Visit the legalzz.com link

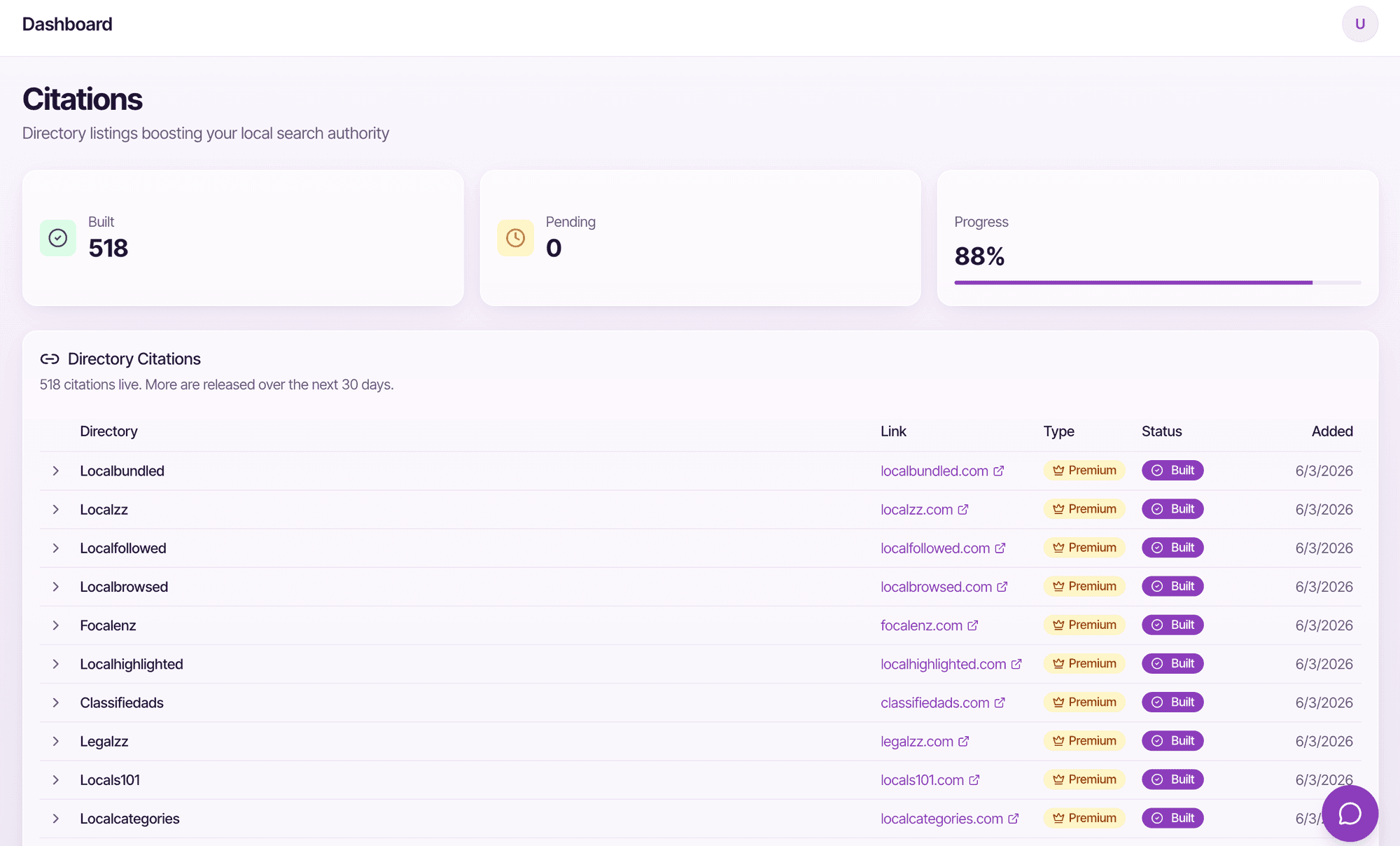coord(917,741)
